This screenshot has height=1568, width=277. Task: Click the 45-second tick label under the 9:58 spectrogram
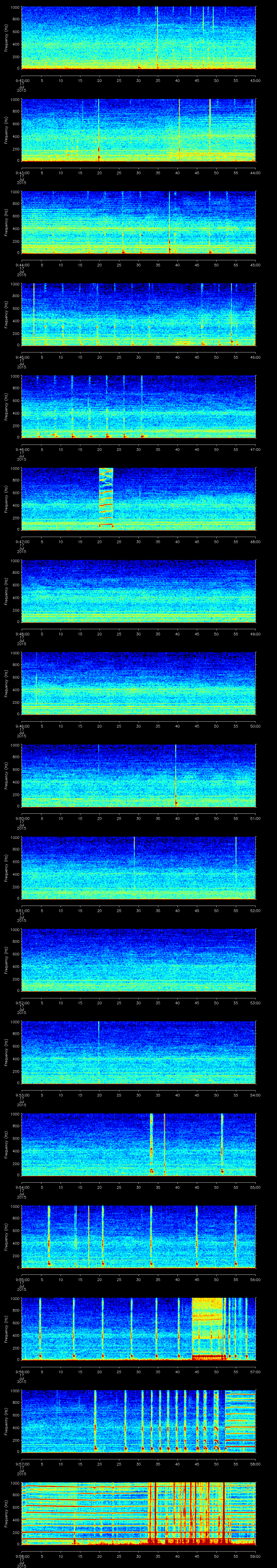[x=197, y=1556]
